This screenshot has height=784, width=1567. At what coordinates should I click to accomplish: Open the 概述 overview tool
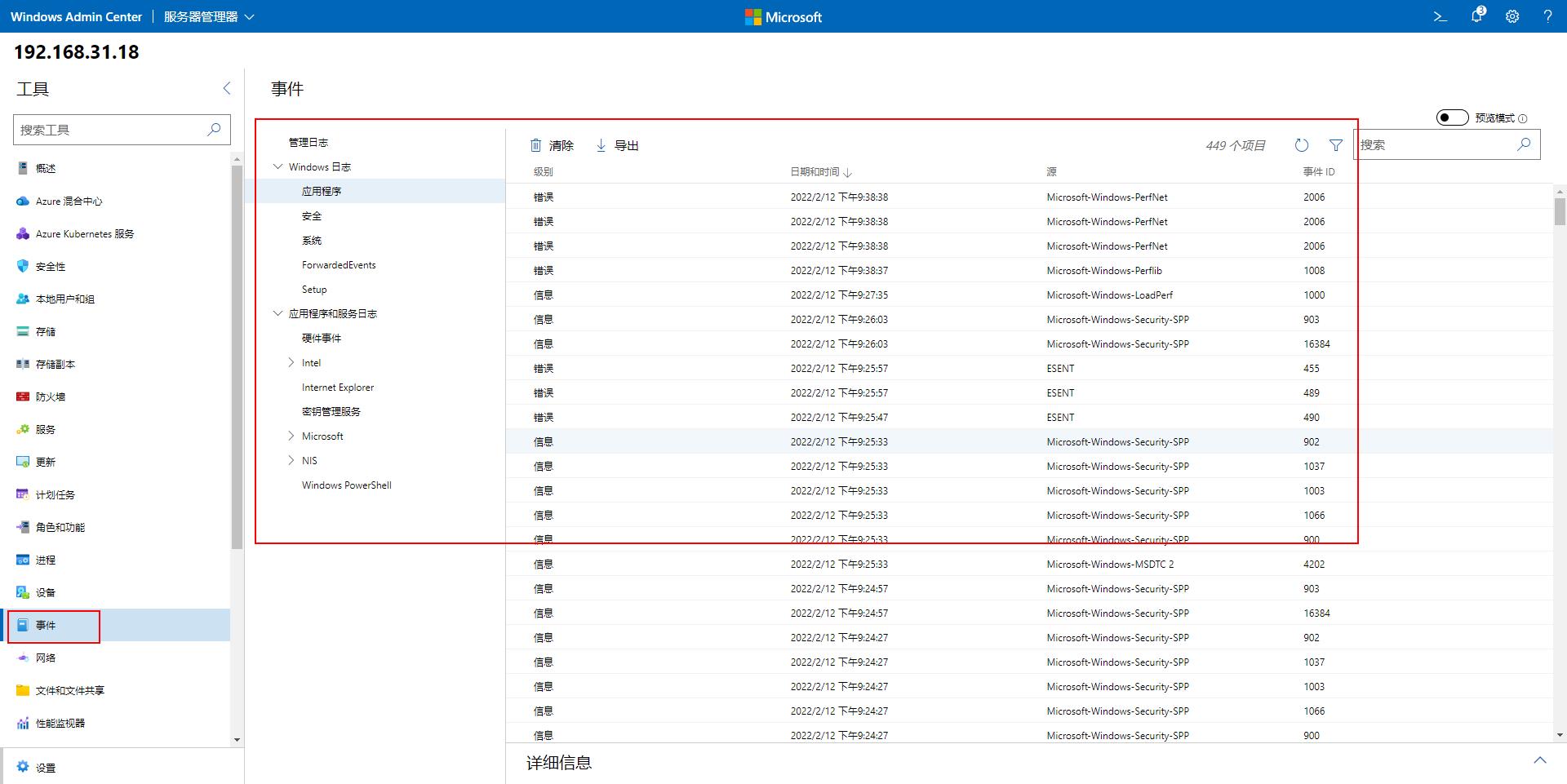pos(115,168)
